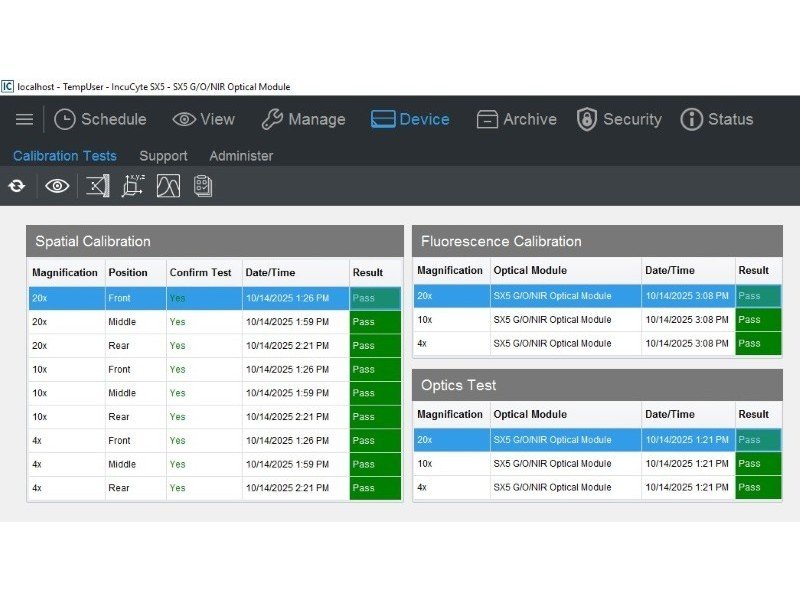The width and height of the screenshot is (800, 600).
Task: Click the Optics Test panel title
Action: tap(458, 385)
